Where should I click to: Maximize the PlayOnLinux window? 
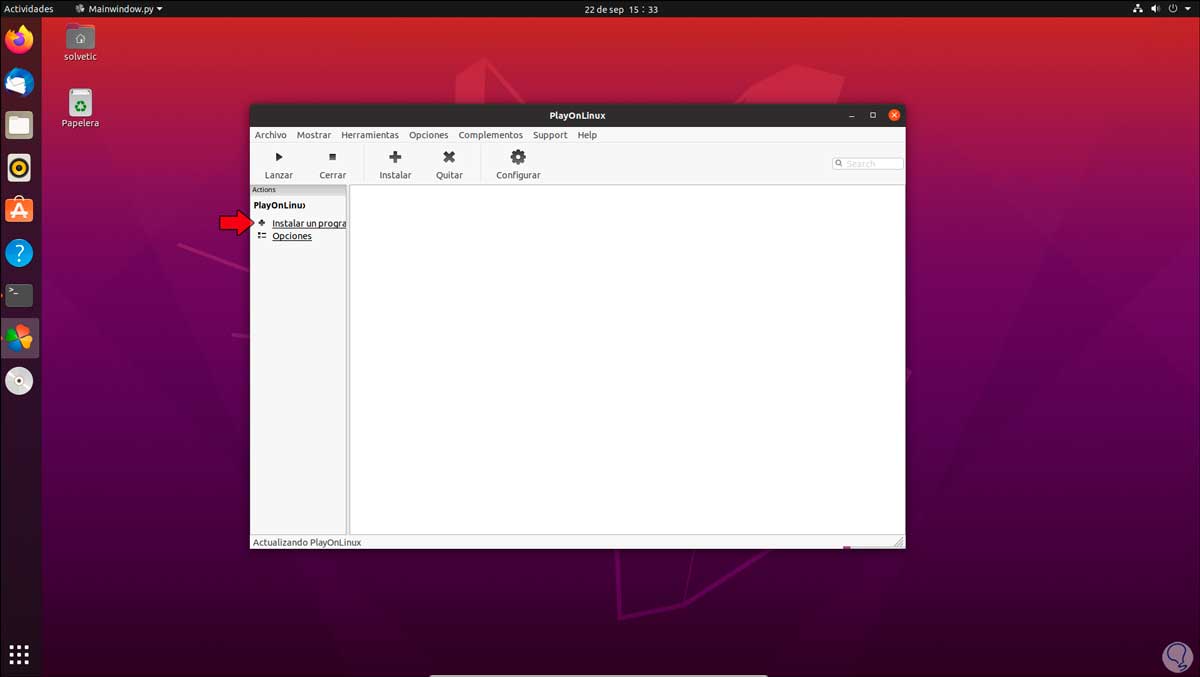click(x=872, y=115)
